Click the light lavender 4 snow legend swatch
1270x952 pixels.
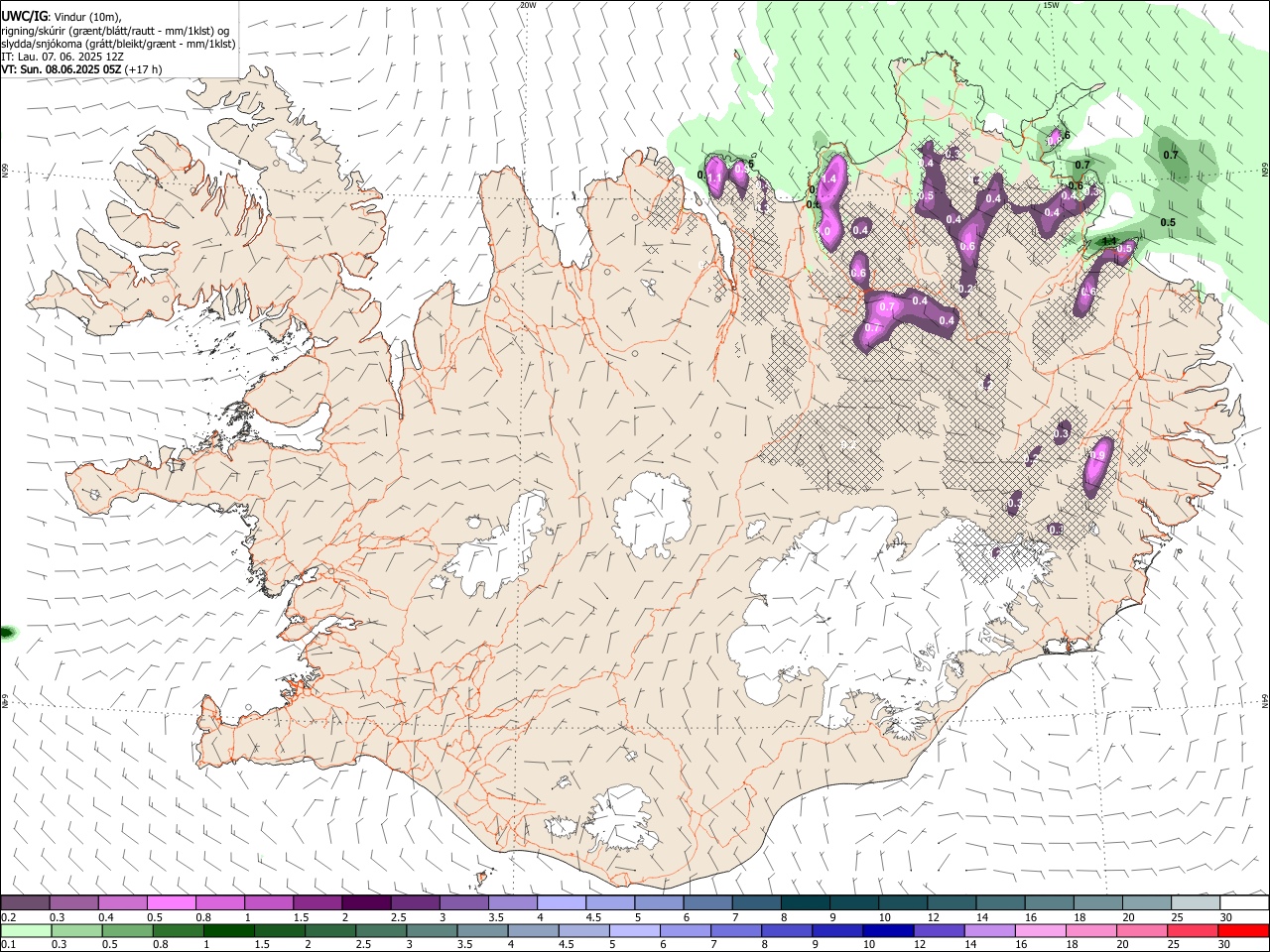tap(562, 903)
